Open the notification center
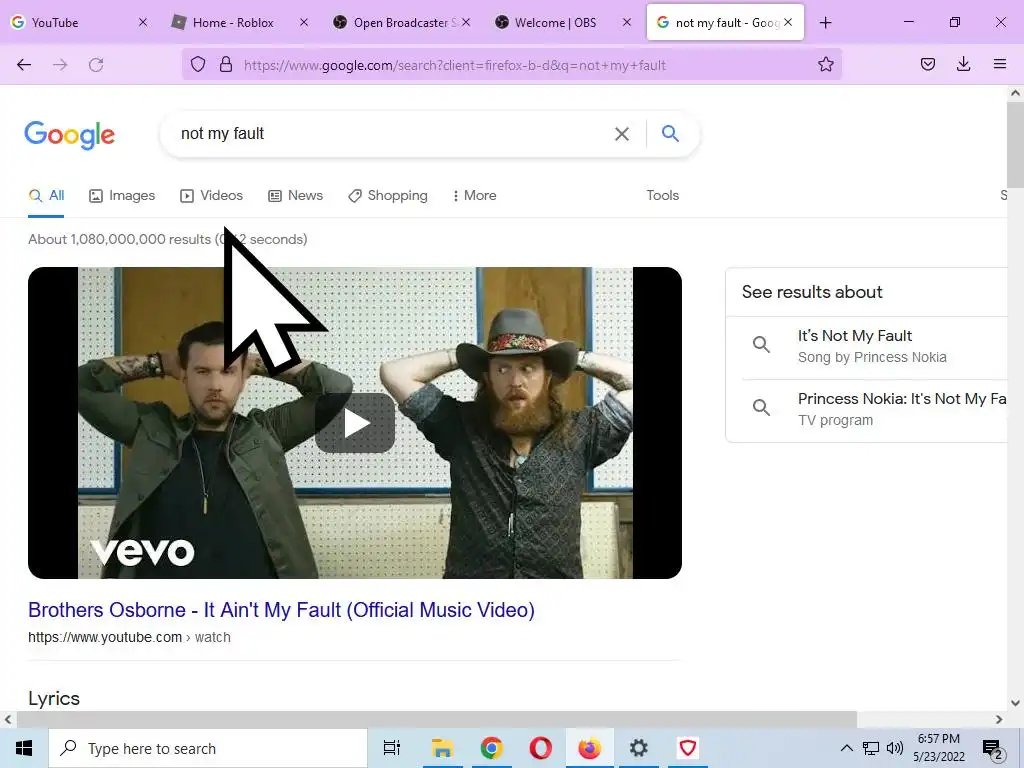The image size is (1024, 768). (x=993, y=749)
